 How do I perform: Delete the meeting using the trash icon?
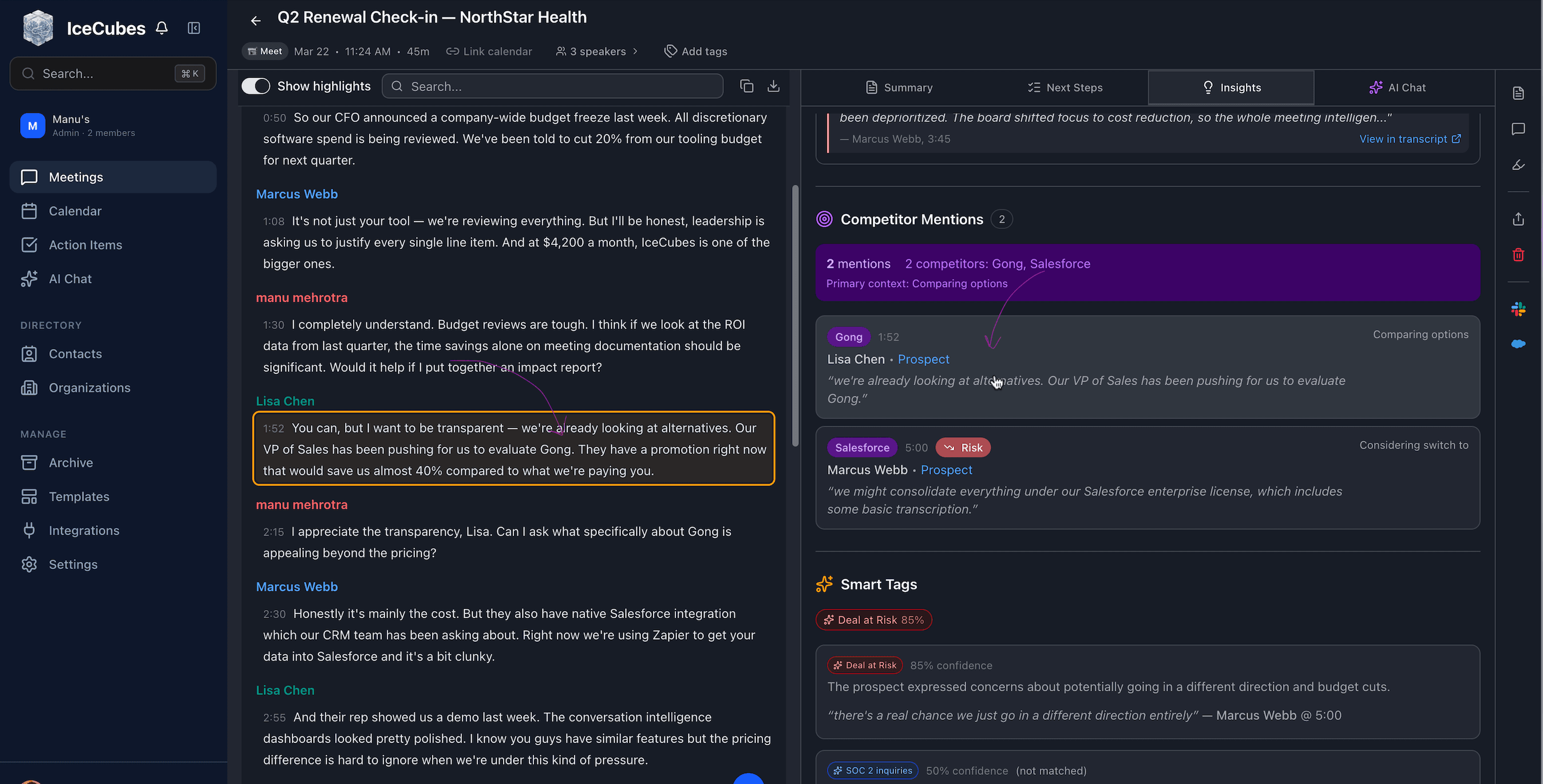1520,255
